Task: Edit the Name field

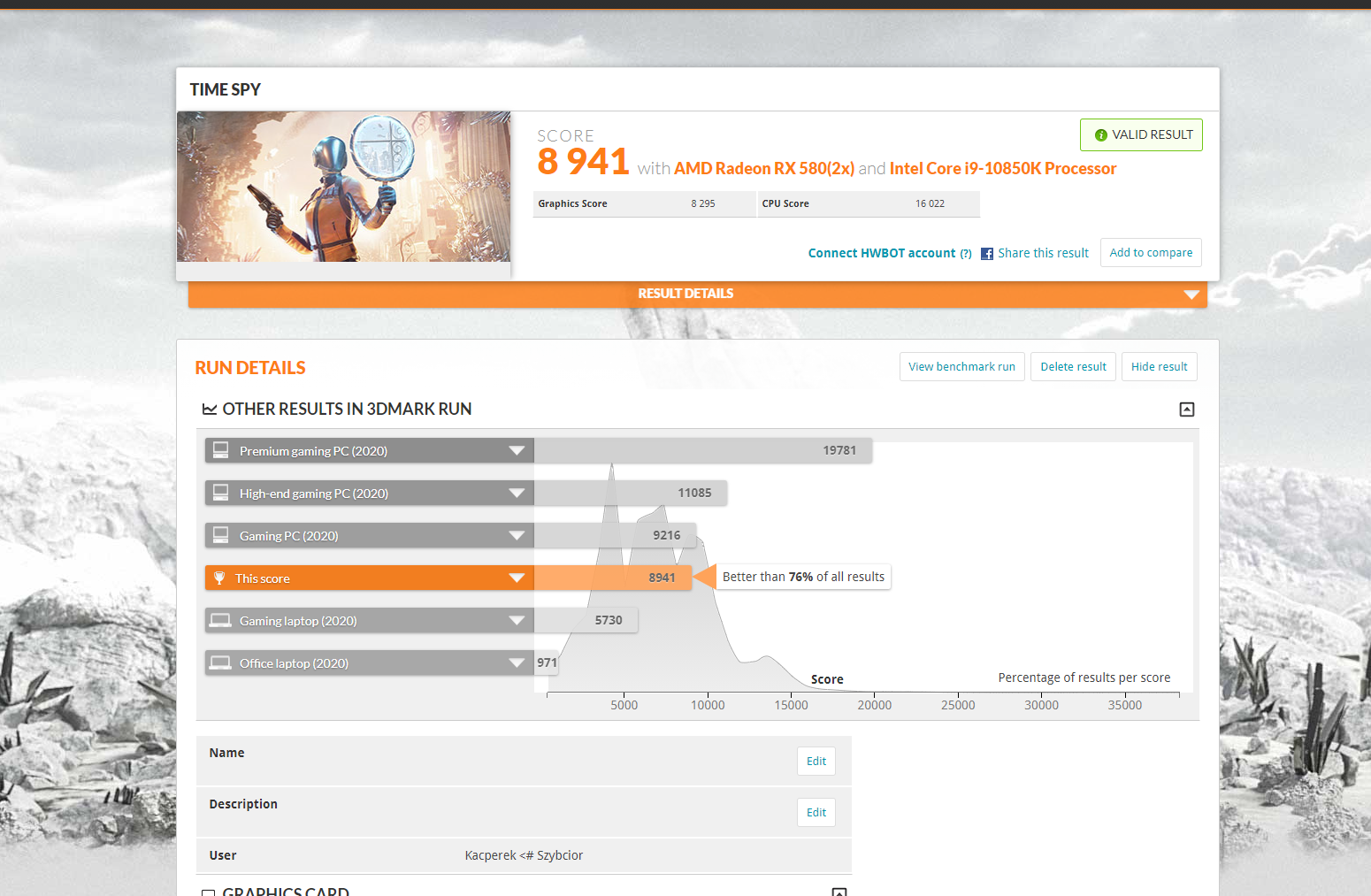Action: click(x=816, y=762)
